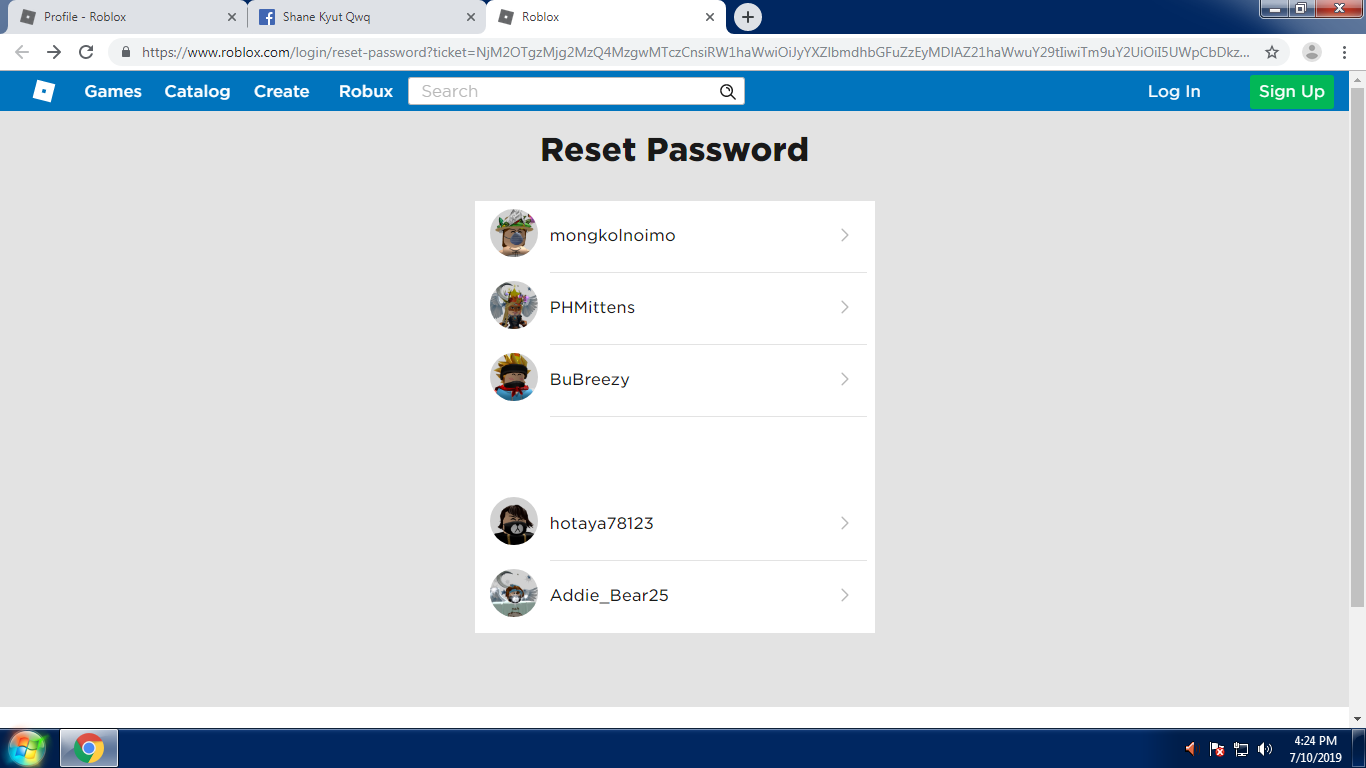Open a new browser tab

(x=747, y=17)
